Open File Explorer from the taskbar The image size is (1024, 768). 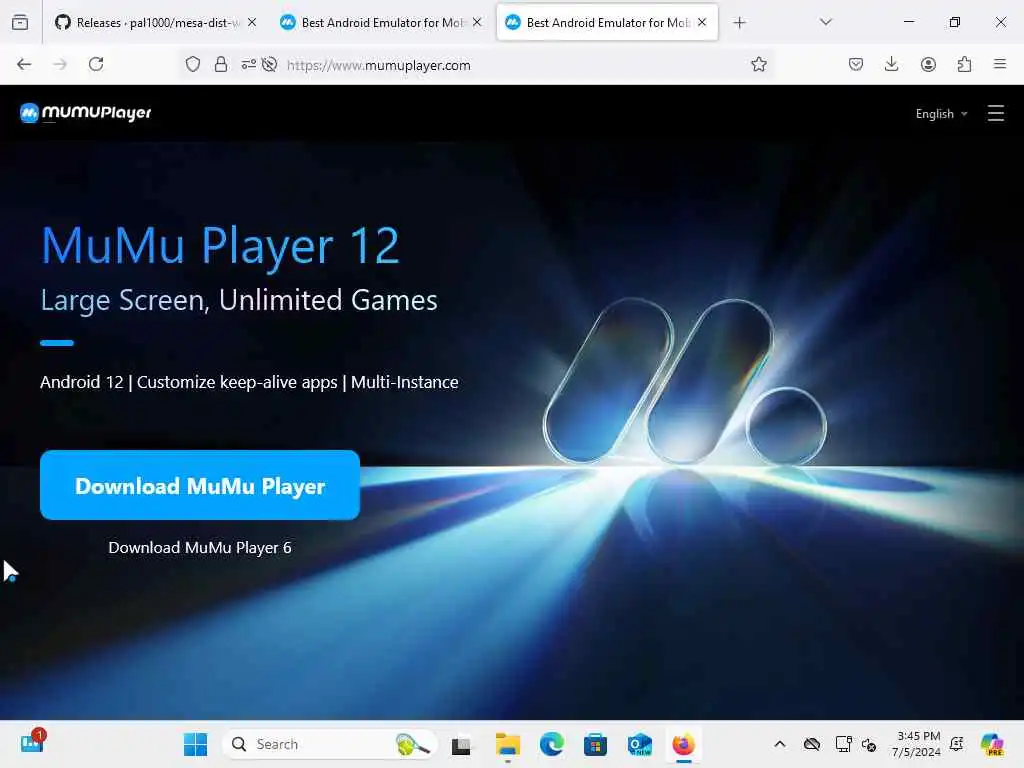[x=507, y=744]
